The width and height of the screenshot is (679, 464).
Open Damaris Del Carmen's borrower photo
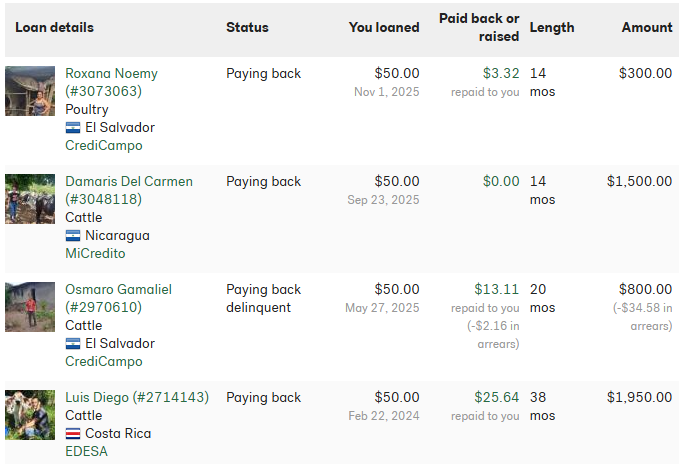tap(30, 199)
